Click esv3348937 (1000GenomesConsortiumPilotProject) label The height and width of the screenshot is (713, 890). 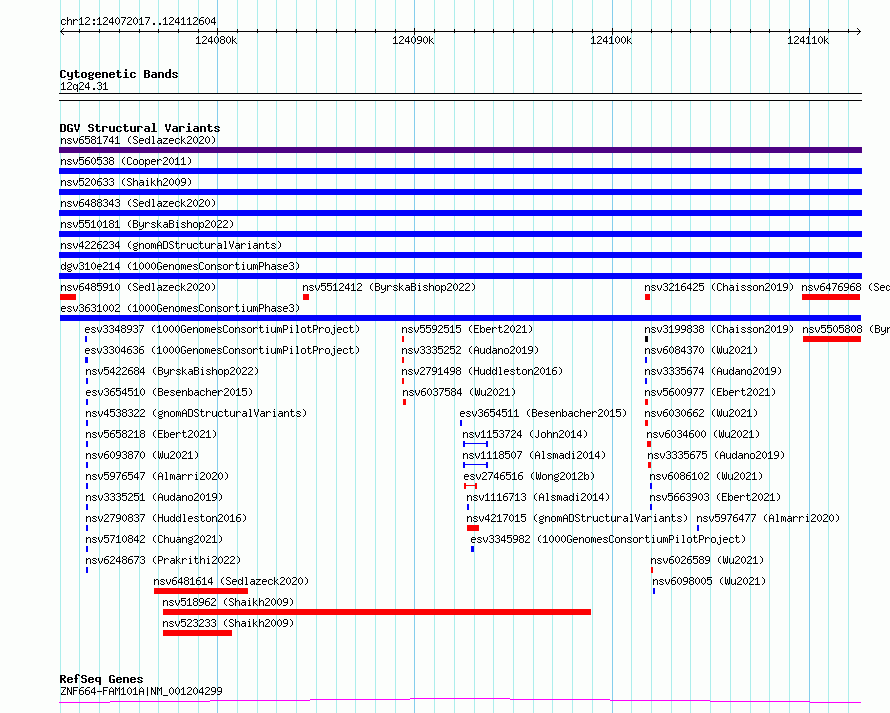point(222,329)
